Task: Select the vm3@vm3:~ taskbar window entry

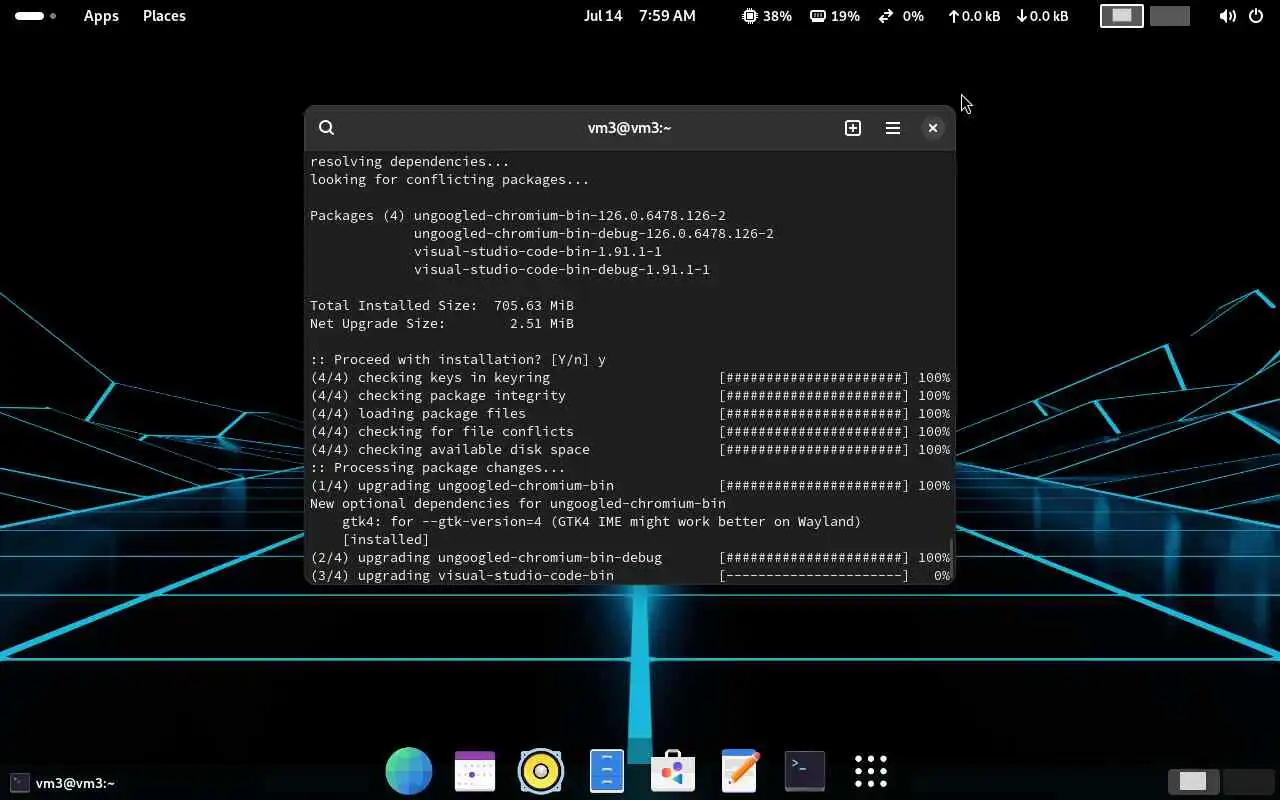Action: [x=63, y=783]
